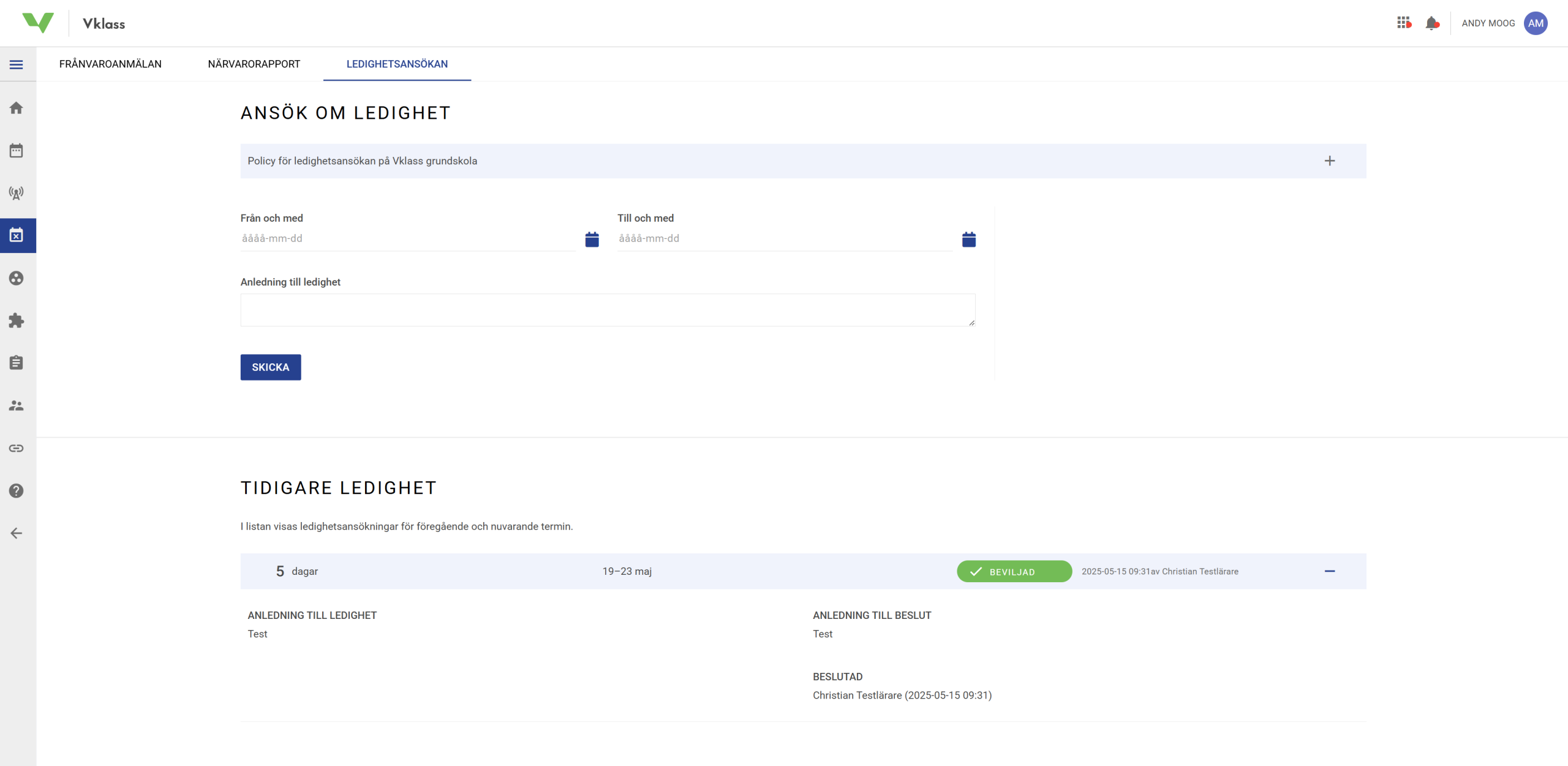This screenshot has height=766, width=1568.
Task: Click the clipboard assignments sidebar icon
Action: tap(17, 363)
